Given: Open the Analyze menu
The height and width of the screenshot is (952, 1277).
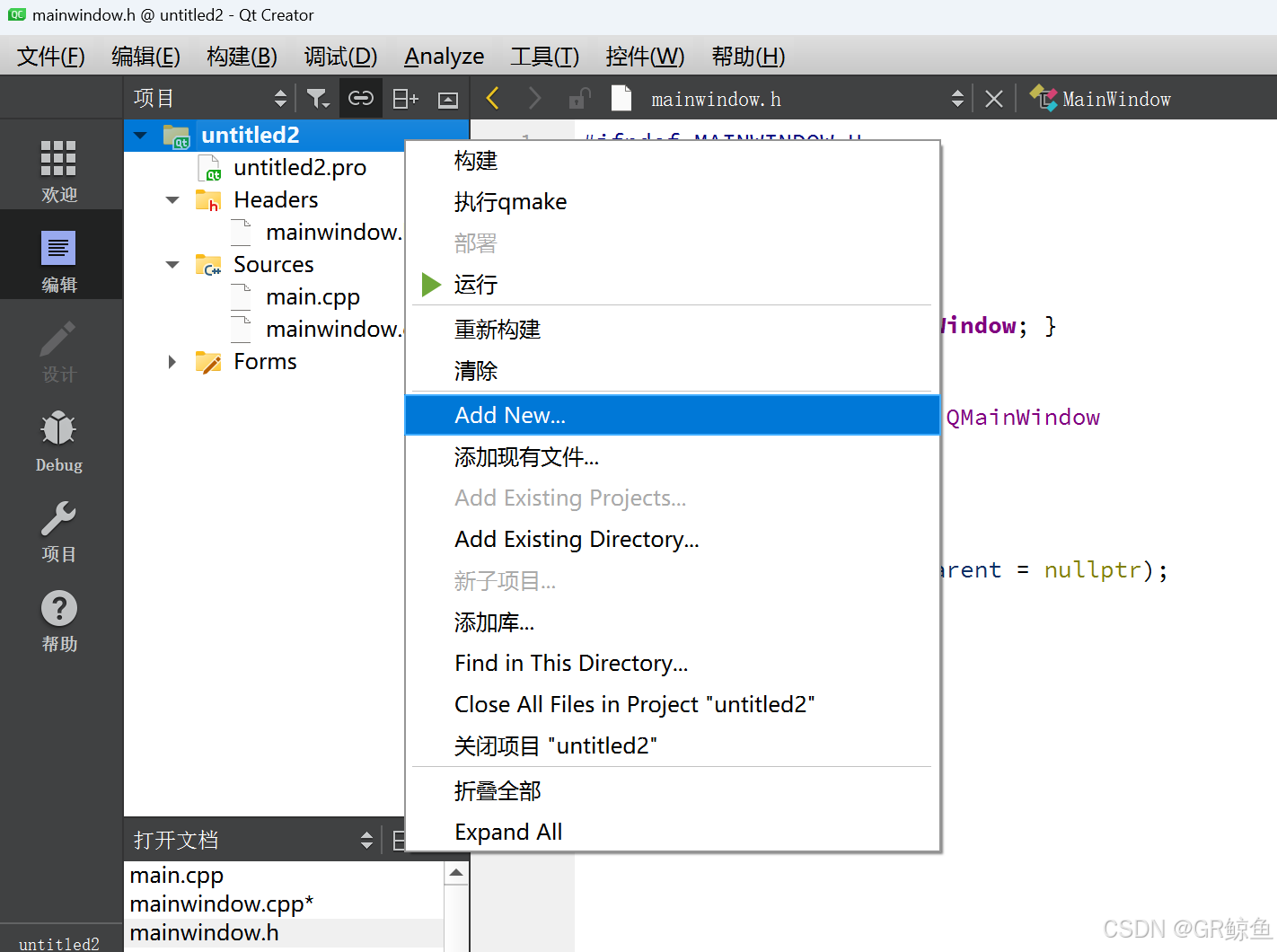Looking at the screenshot, I should (445, 57).
